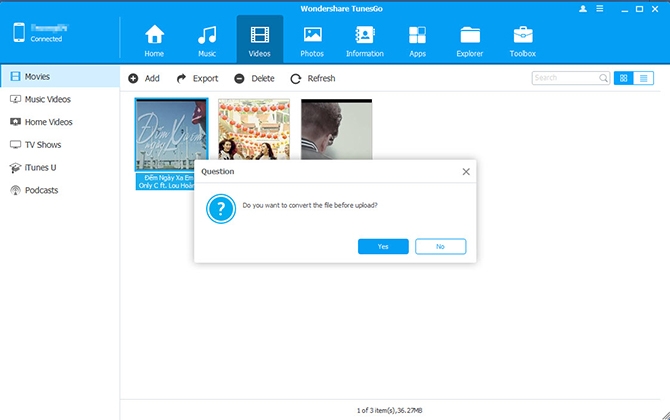
Task: Click No in the Question dialog
Action: pos(441,247)
